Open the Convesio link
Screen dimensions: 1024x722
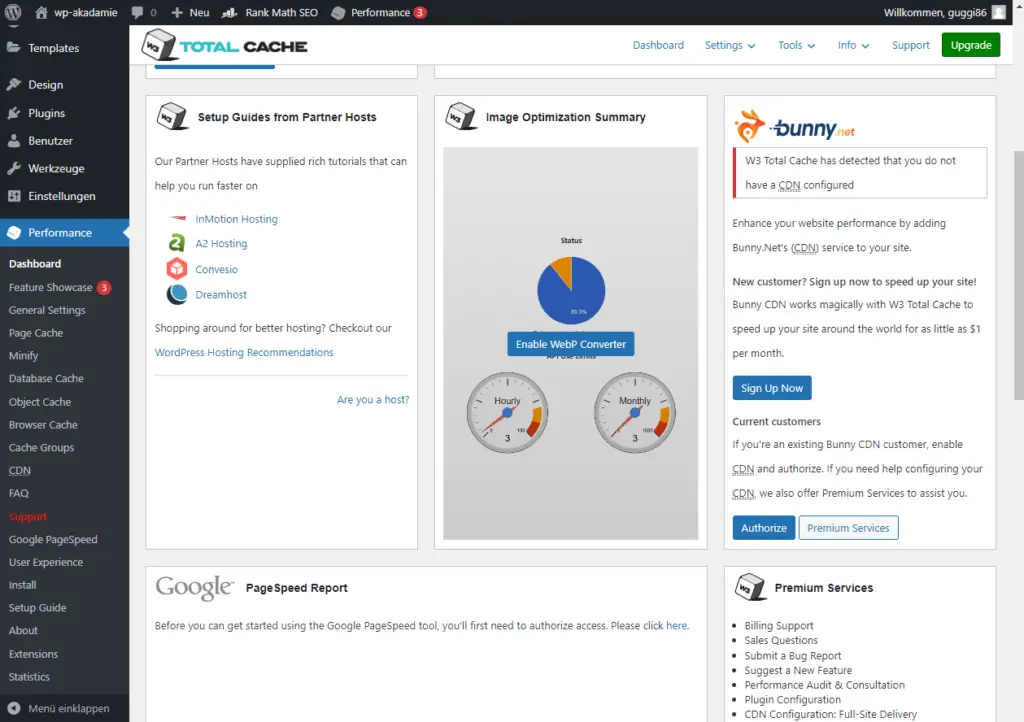point(216,269)
